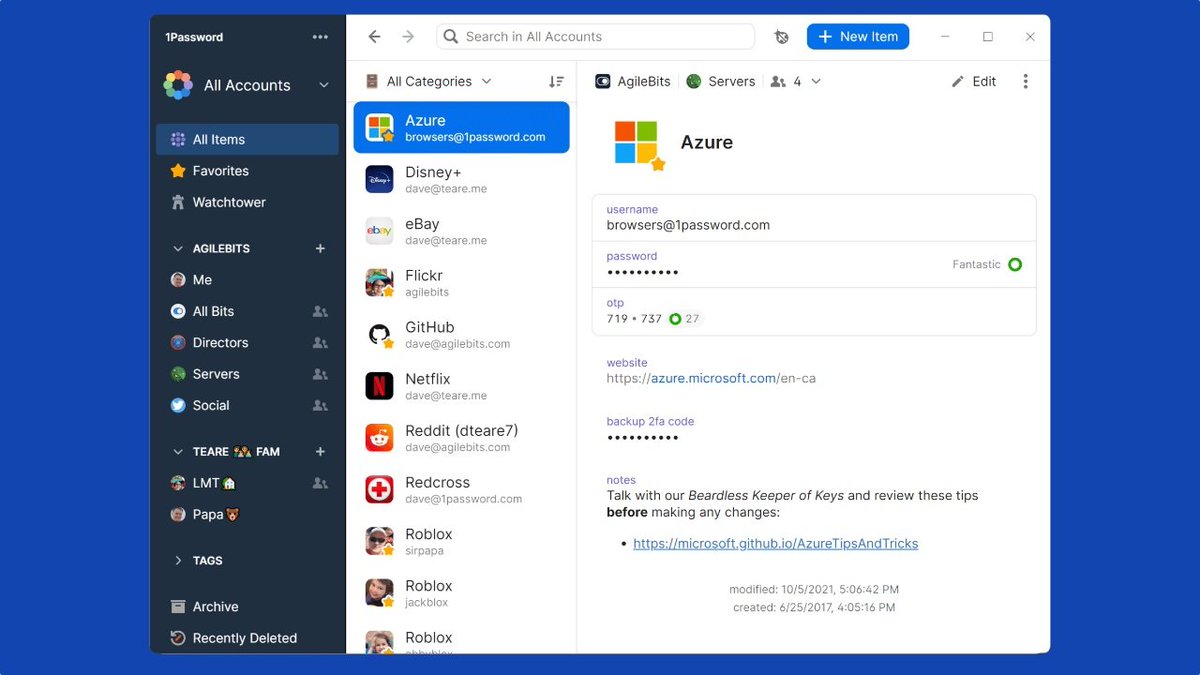Open the AzureTipsAndTricks link in notes
The image size is (1200, 675).
click(776, 543)
